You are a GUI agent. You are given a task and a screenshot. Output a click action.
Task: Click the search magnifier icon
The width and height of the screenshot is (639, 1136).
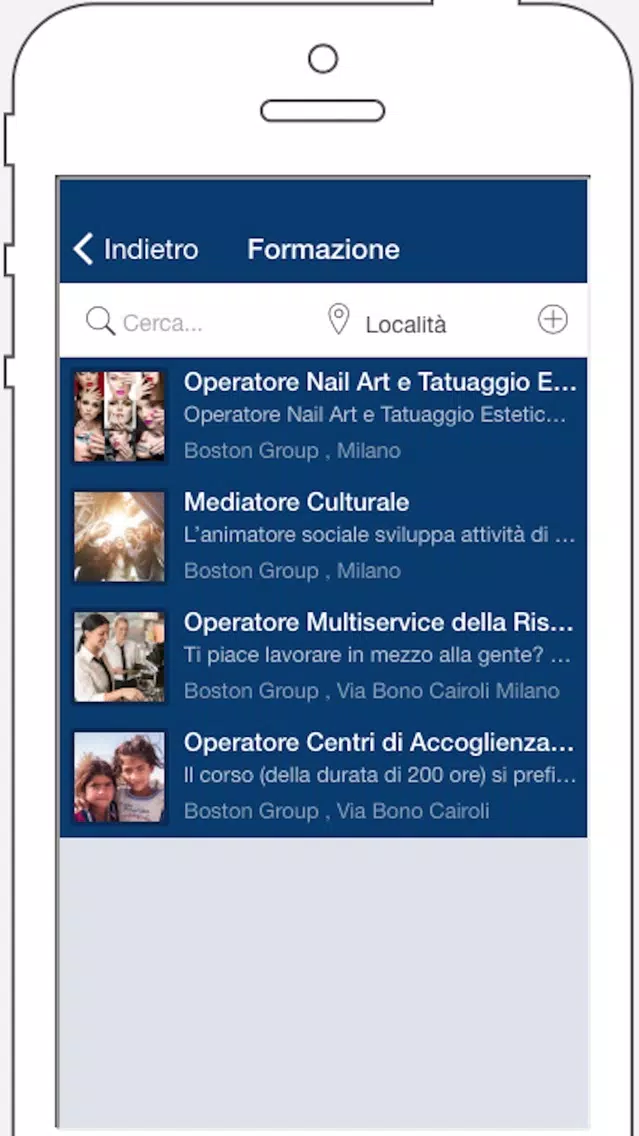[x=100, y=321]
